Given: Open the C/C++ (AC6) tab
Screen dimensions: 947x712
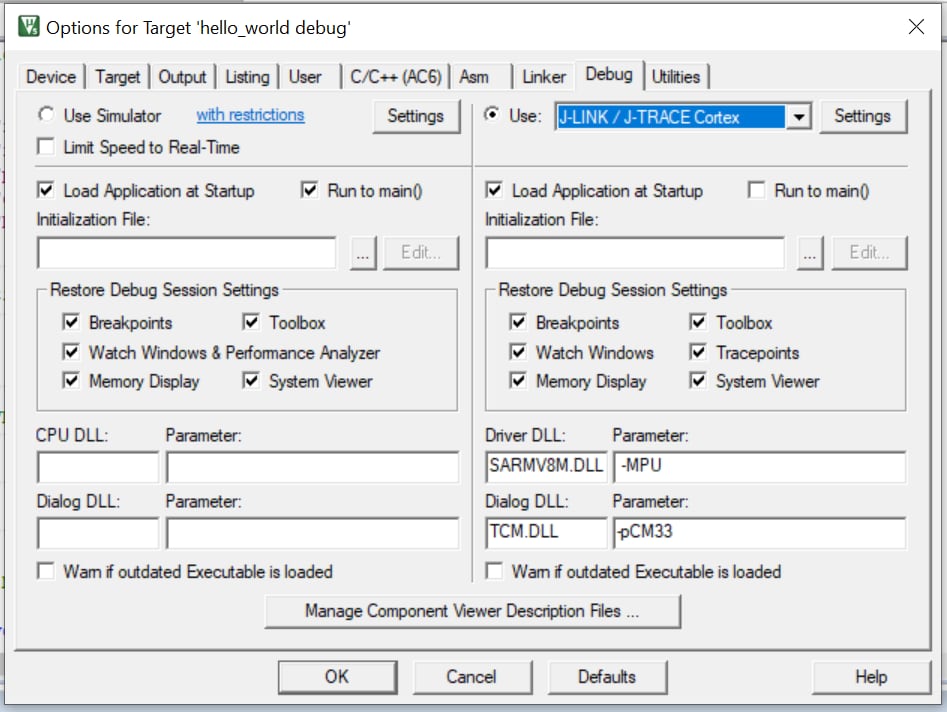Looking at the screenshot, I should pyautogui.click(x=394, y=76).
